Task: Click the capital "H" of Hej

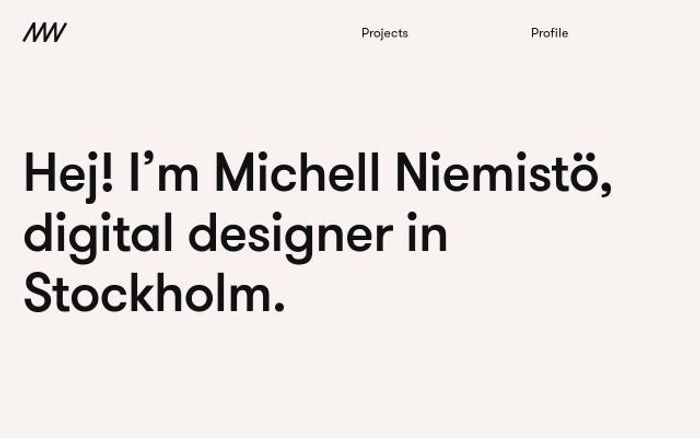Action: click(40, 173)
